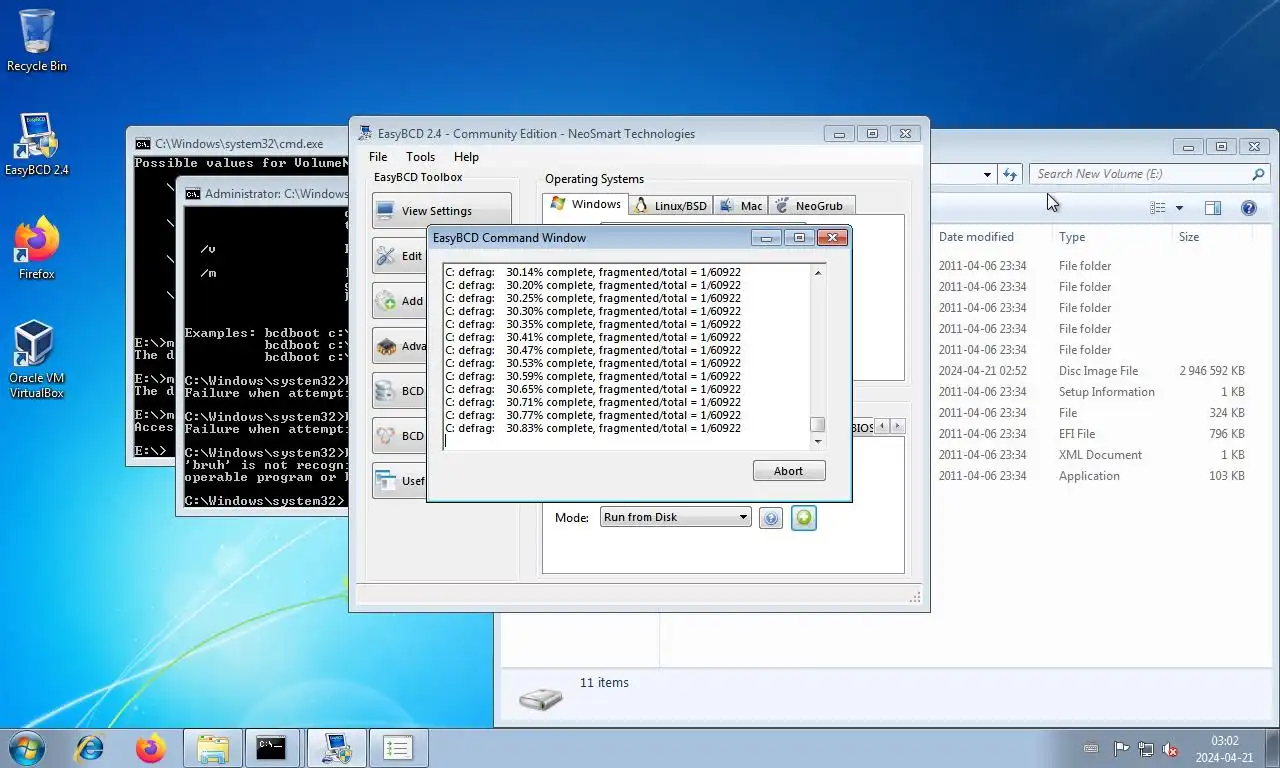Image resolution: width=1280 pixels, height=768 pixels.
Task: Click the green add entry button beside Mode
Action: [804, 518]
